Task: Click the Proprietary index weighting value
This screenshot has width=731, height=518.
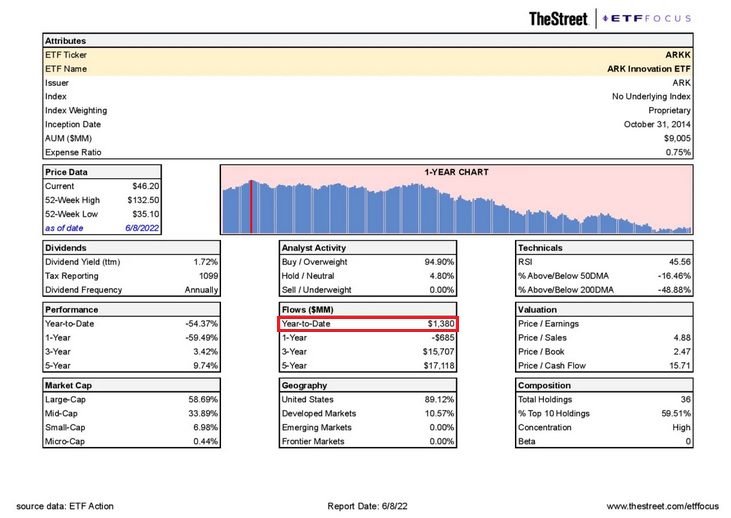Action: 669,111
